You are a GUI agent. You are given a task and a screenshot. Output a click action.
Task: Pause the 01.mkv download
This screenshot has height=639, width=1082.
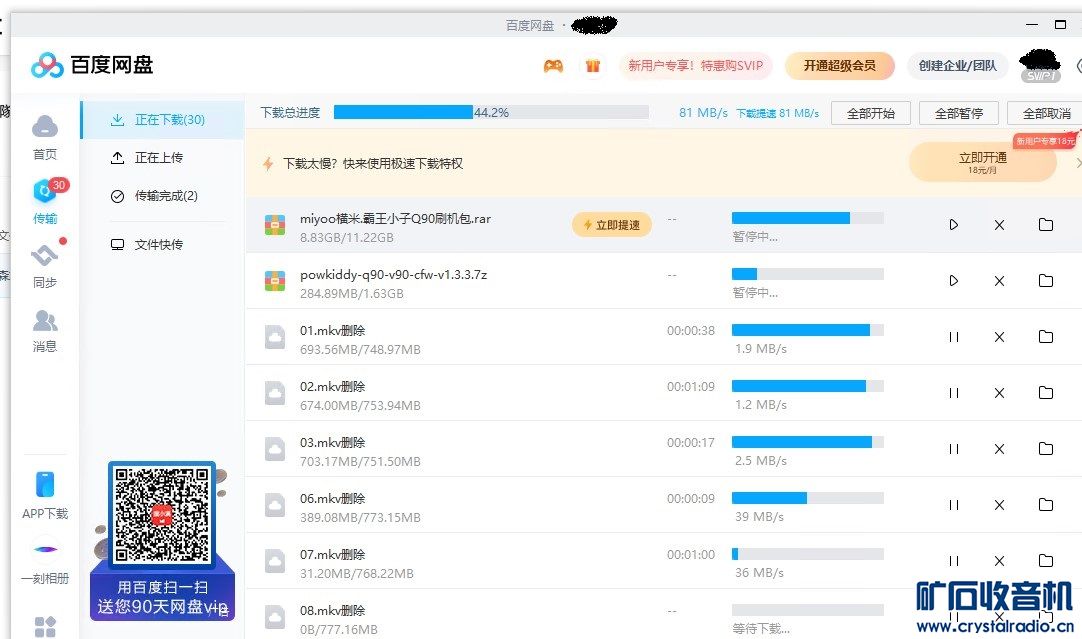point(954,337)
